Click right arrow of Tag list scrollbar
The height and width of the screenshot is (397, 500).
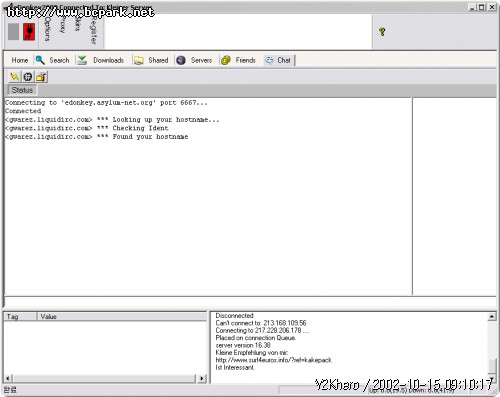(x=202, y=378)
